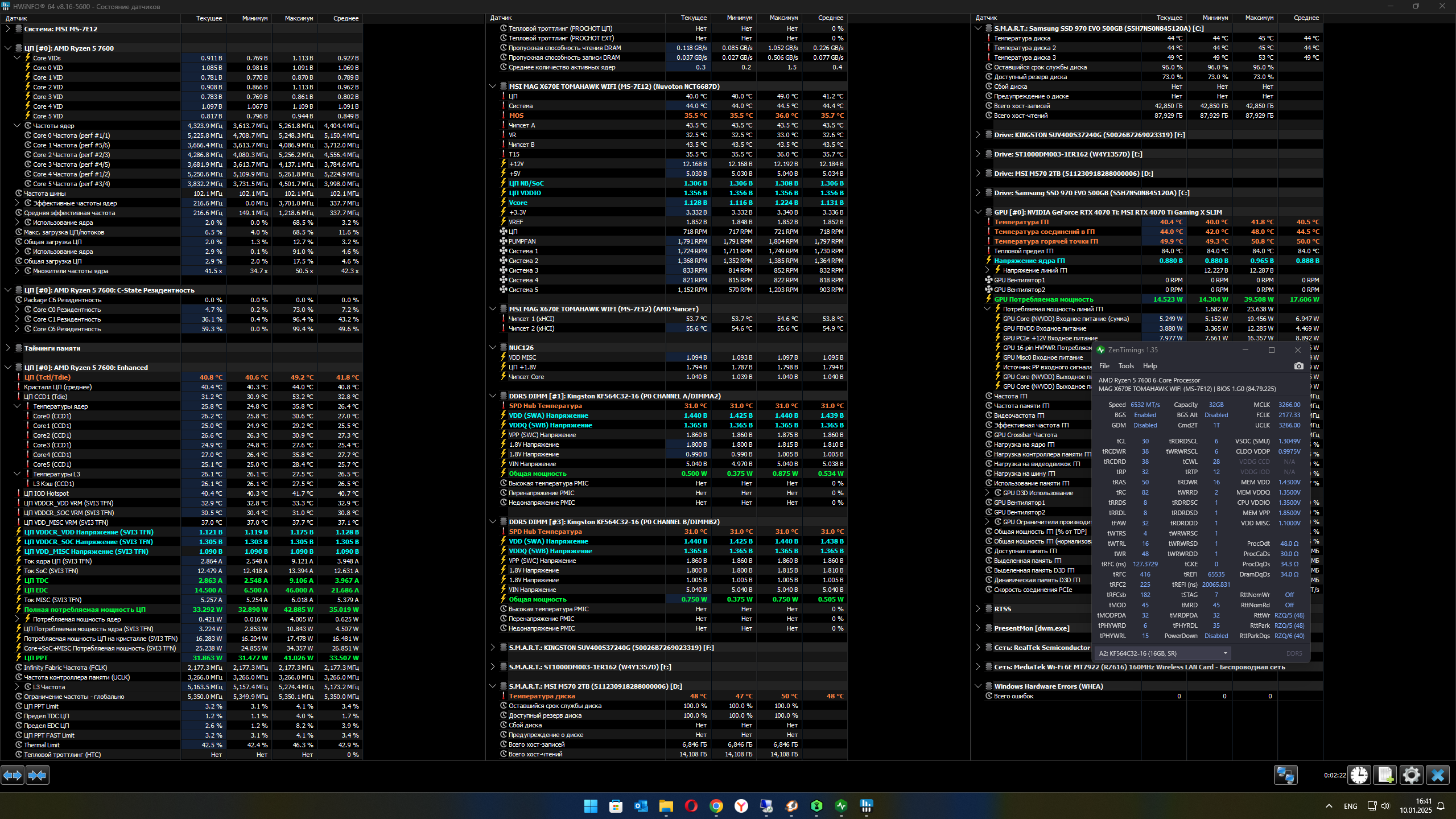Show hidden system tray icons chevron
1456x819 pixels.
[1329, 806]
